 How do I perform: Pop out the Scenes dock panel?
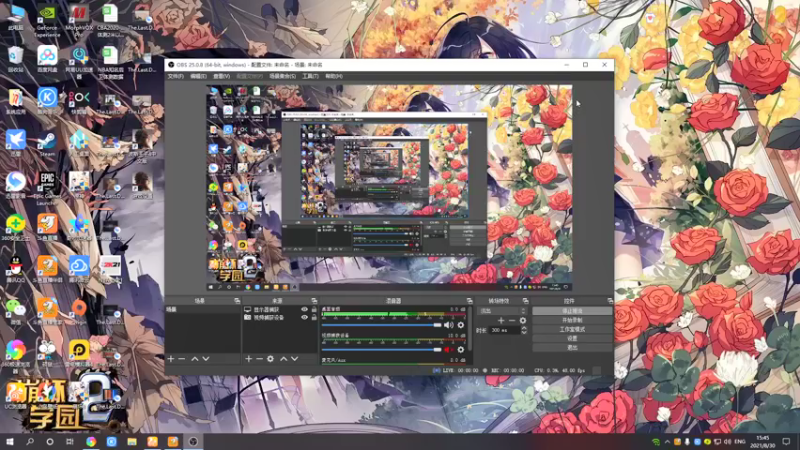click(237, 301)
